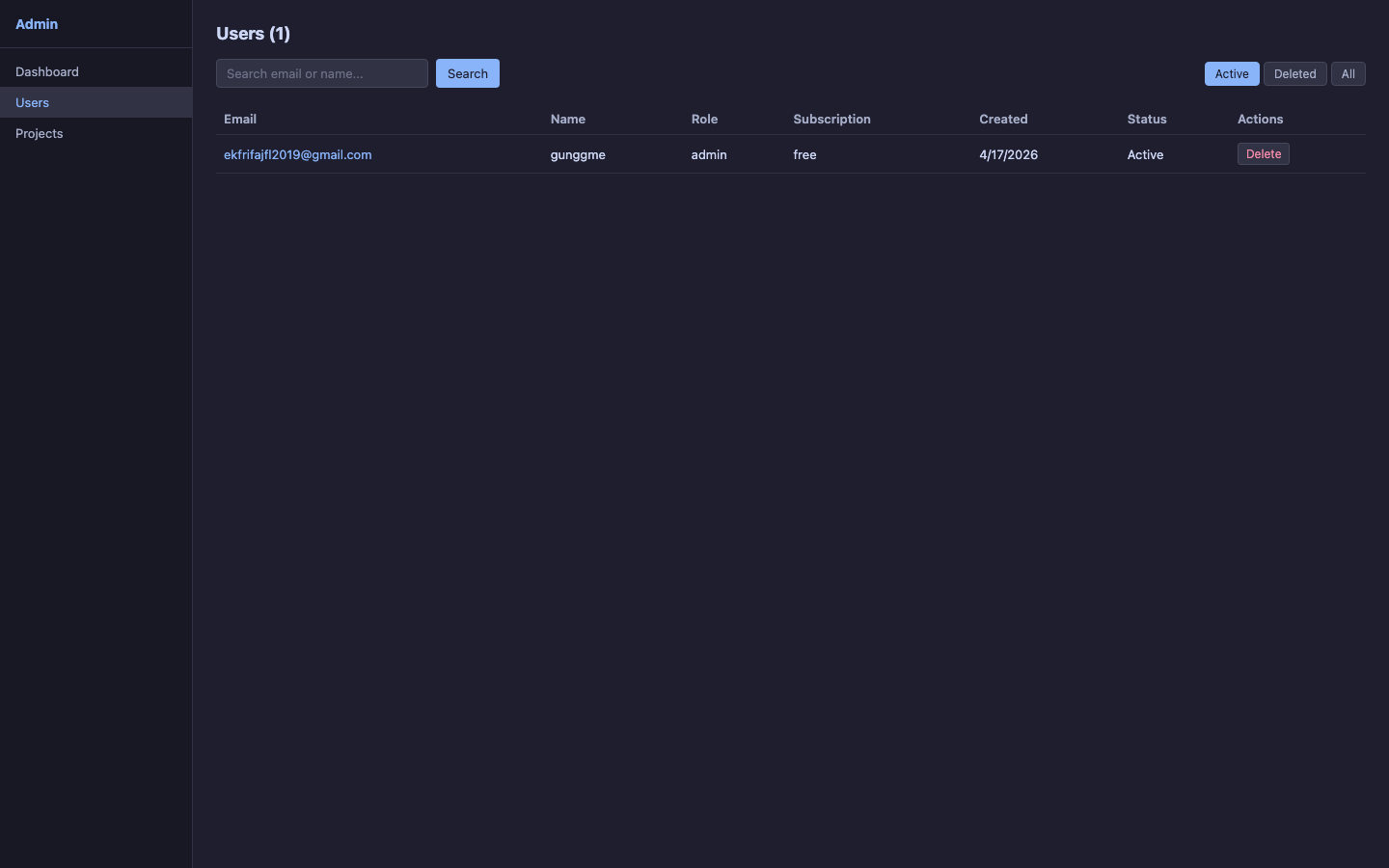1389x868 pixels.
Task: Click the gunggme name cell
Action: coord(578,155)
